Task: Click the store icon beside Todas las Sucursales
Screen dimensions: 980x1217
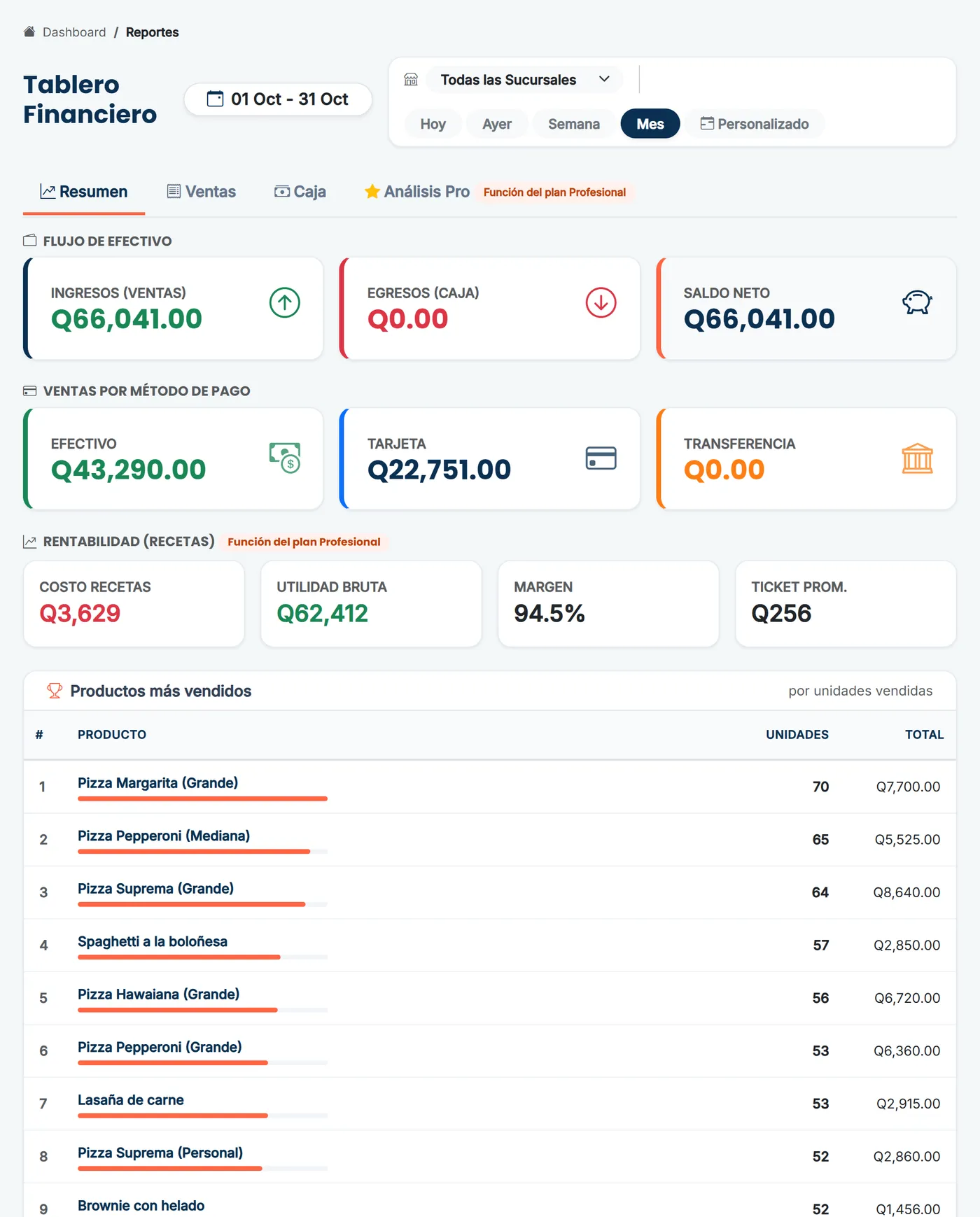Action: (x=411, y=79)
